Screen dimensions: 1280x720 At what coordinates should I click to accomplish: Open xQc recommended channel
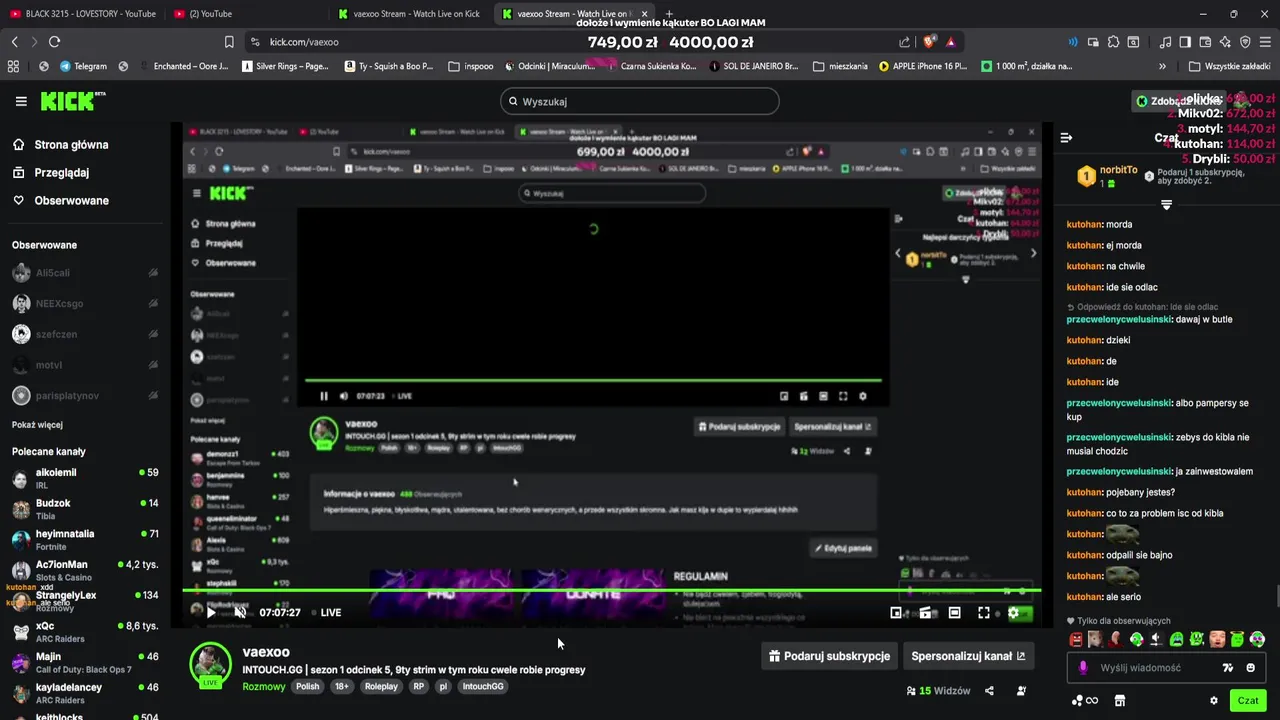click(85, 632)
